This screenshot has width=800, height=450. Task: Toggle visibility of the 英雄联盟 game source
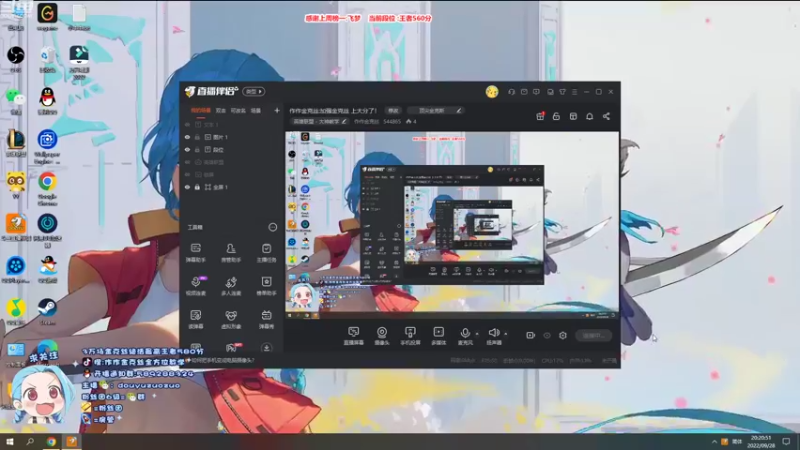pos(187,162)
